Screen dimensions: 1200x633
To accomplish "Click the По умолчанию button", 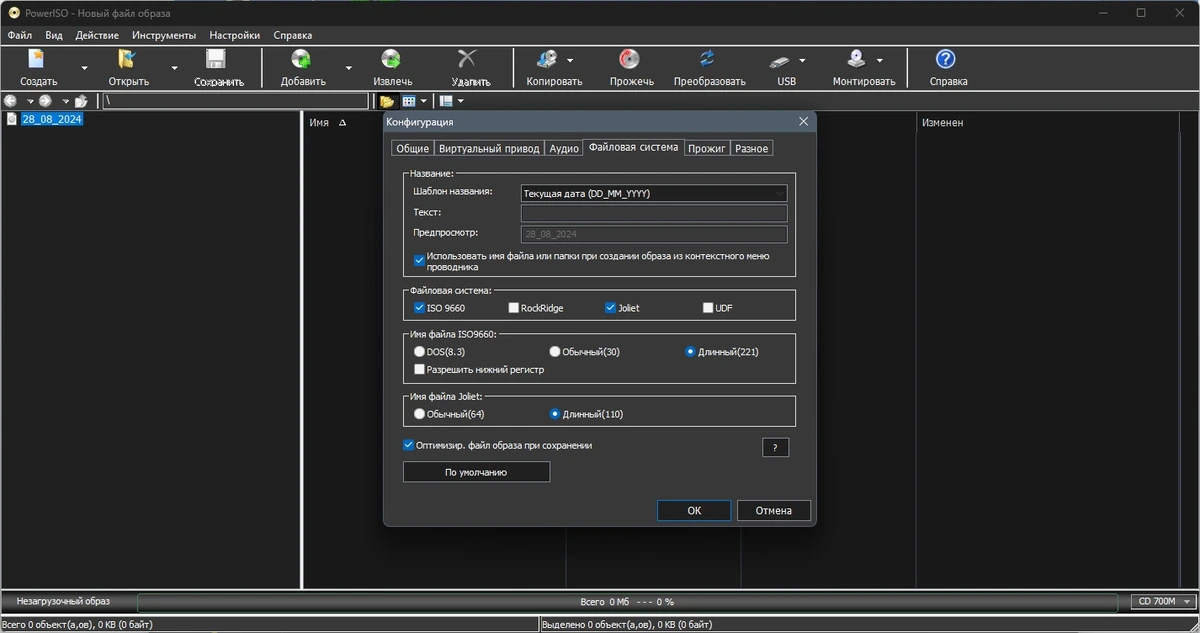I will 476,472.
